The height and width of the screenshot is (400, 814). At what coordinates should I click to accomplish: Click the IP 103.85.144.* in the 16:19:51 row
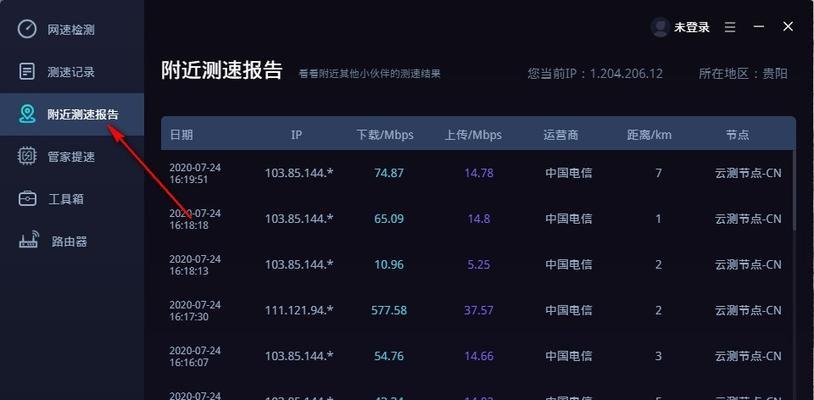299,173
